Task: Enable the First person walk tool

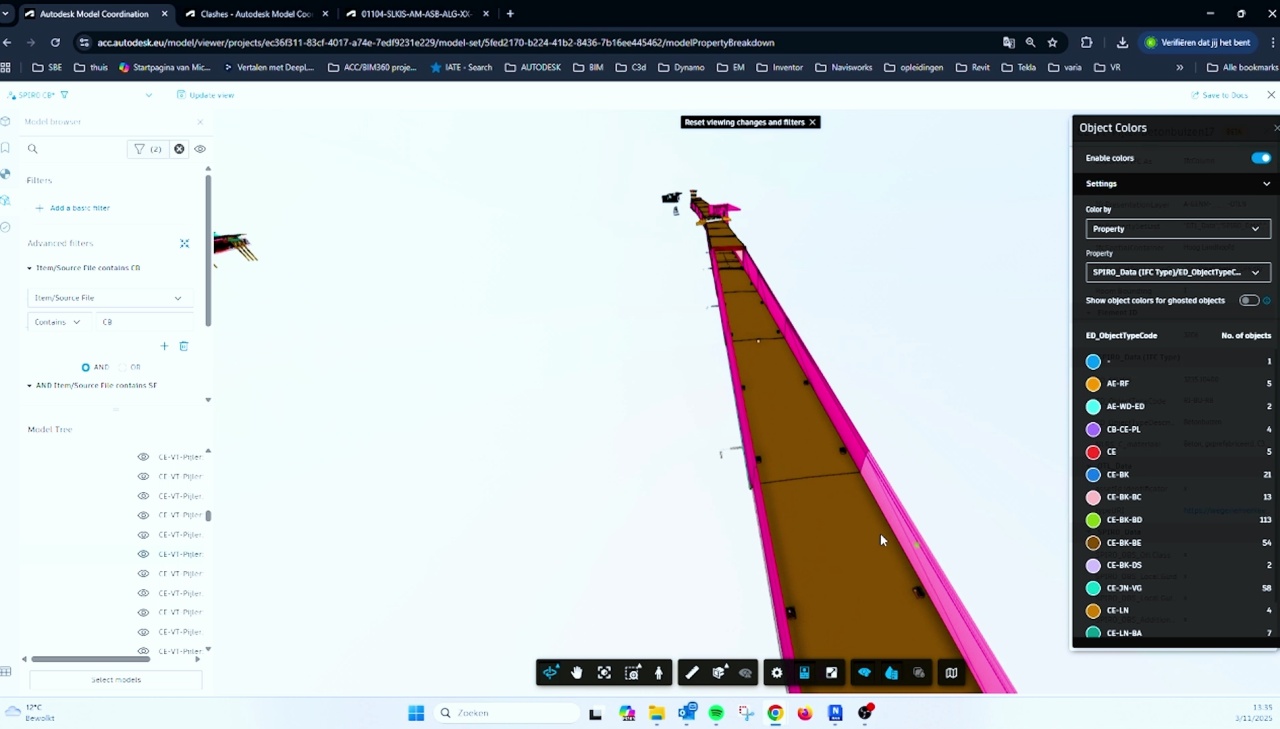Action: pyautogui.click(x=658, y=673)
